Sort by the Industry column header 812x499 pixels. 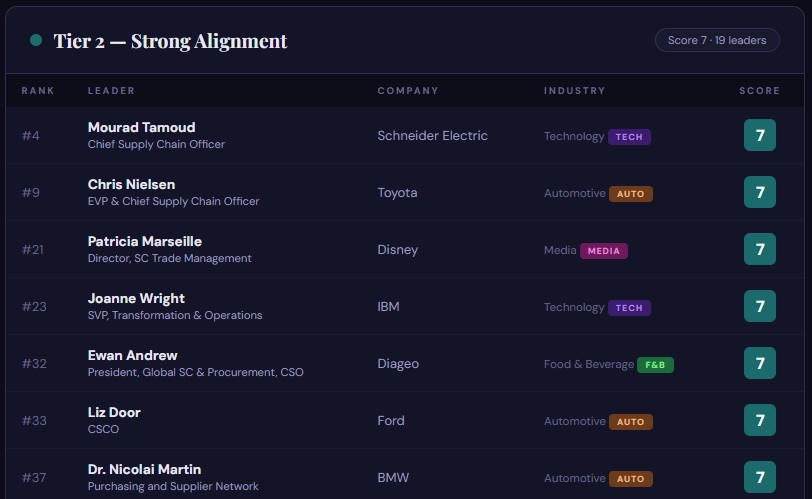coord(574,91)
